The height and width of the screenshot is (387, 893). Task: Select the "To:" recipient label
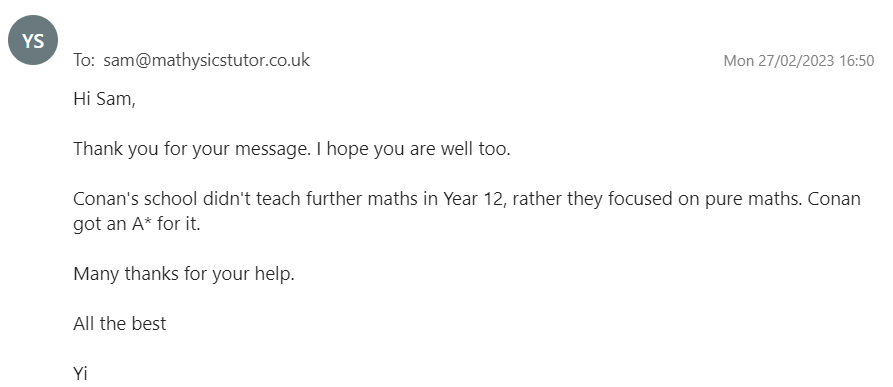[x=84, y=60]
